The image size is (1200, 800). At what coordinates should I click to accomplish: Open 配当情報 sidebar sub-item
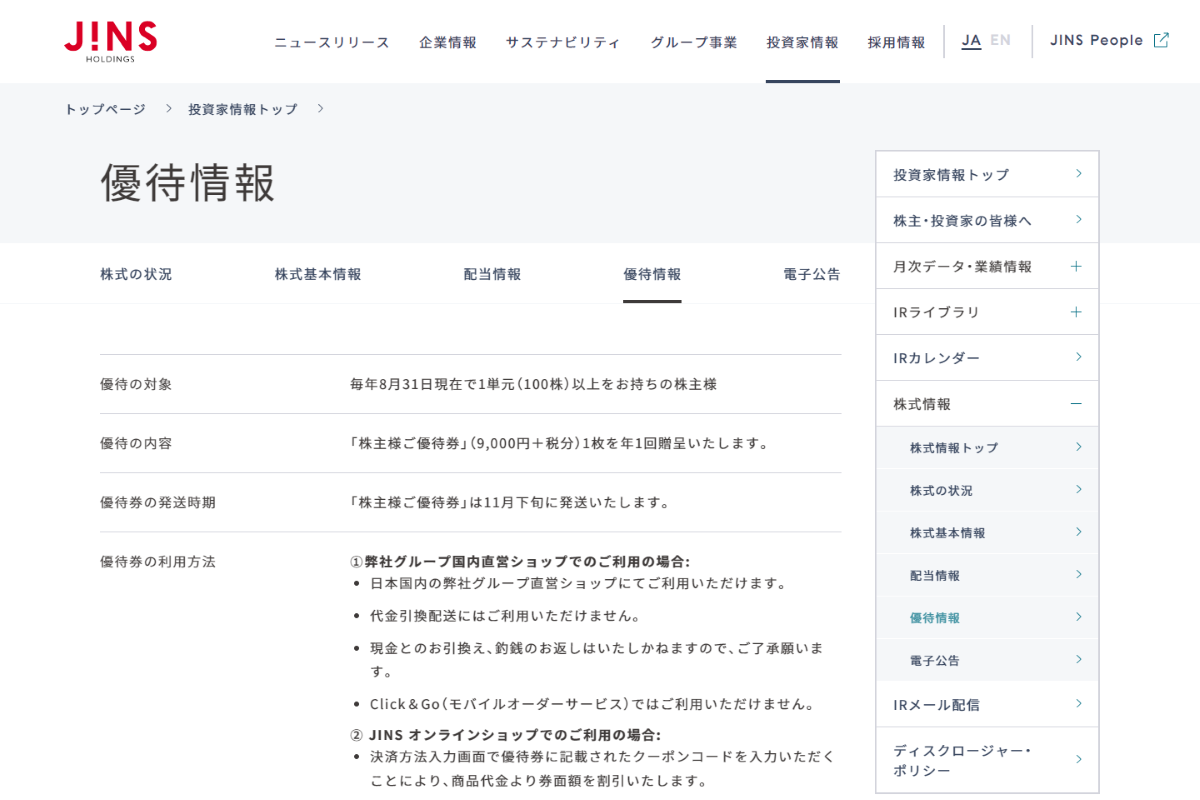[x=987, y=575]
